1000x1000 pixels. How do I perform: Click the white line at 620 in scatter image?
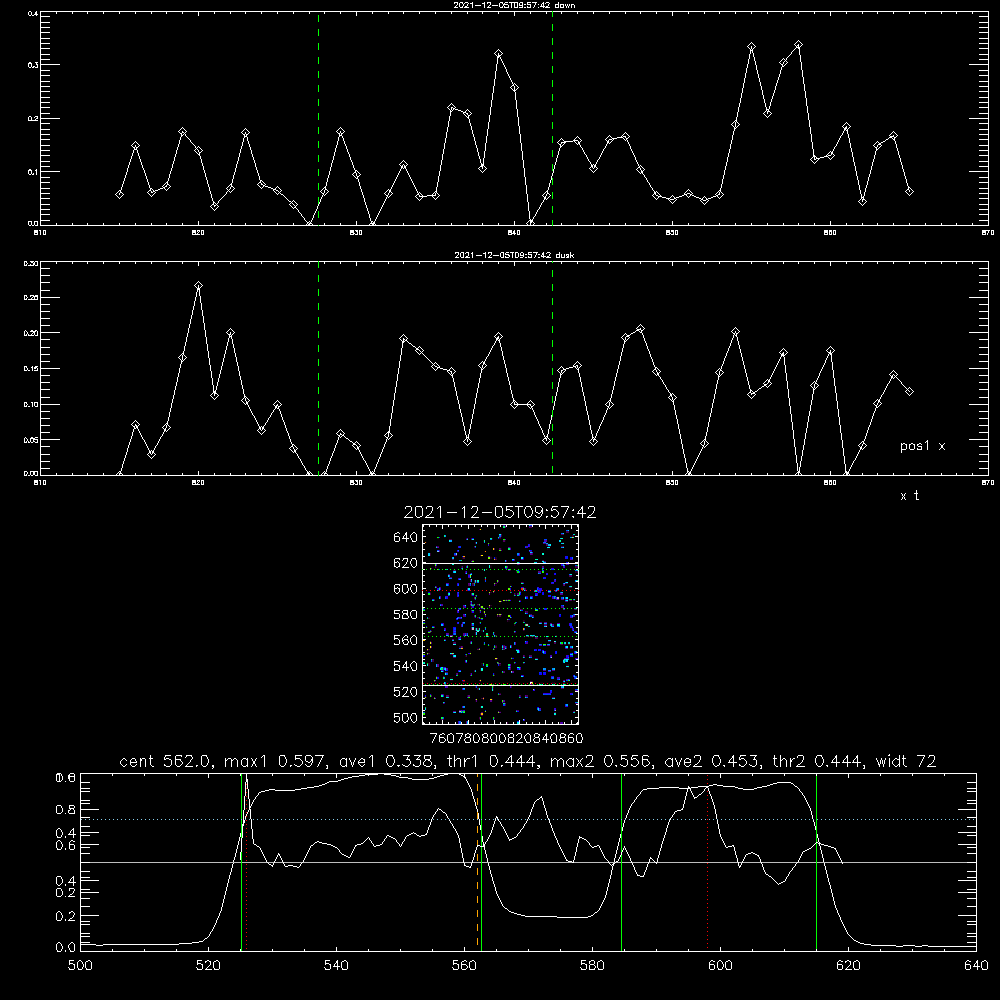tap(500, 563)
